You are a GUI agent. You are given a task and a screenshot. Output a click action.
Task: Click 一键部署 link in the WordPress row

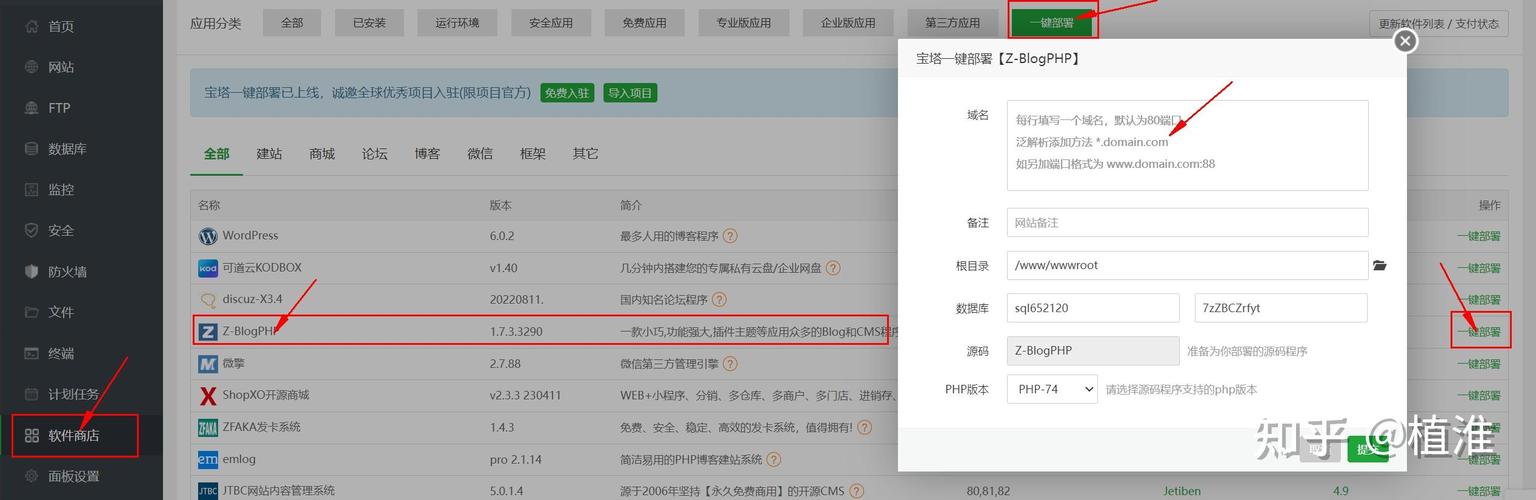click(1478, 236)
